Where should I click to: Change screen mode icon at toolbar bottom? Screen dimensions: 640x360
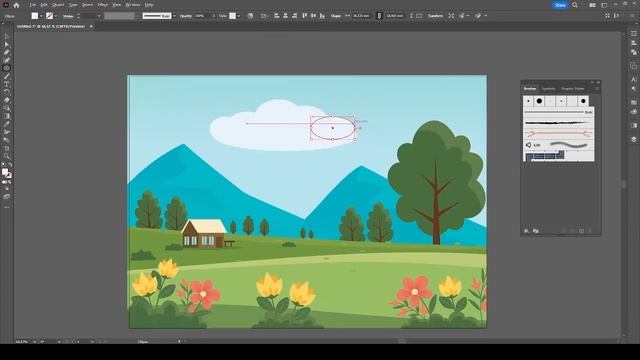[7, 197]
